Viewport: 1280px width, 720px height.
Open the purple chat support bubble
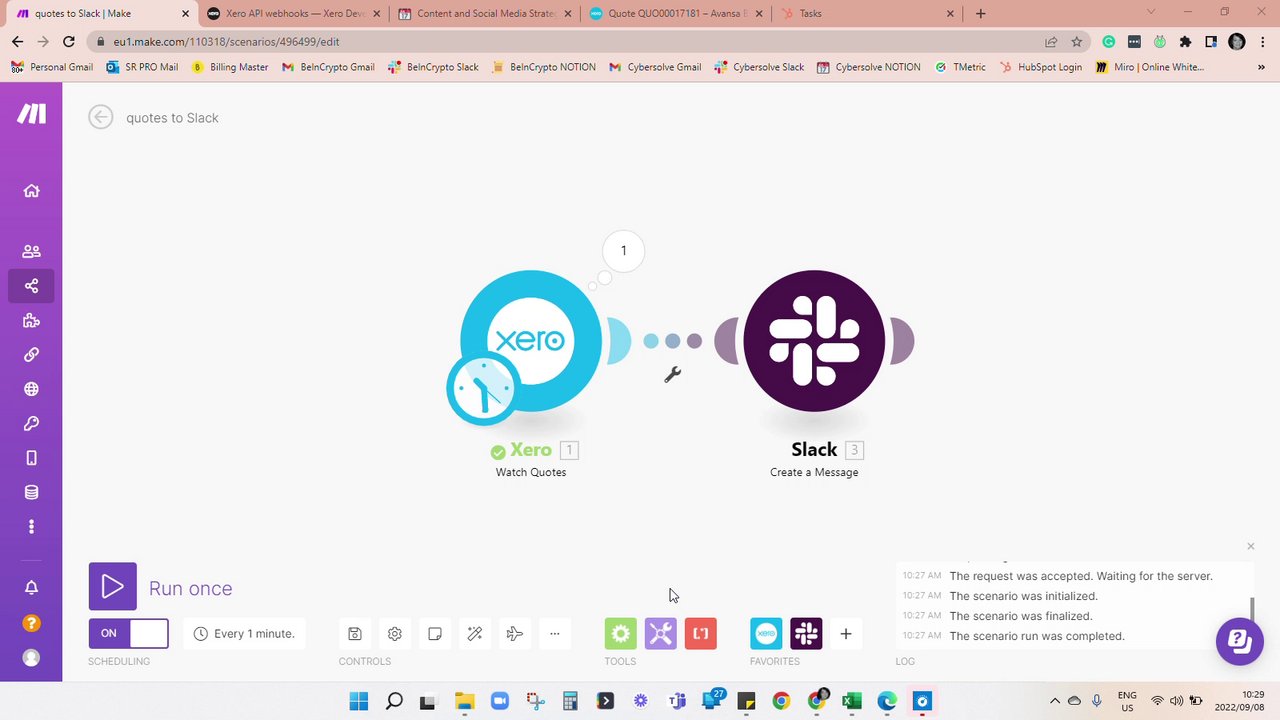point(1239,641)
